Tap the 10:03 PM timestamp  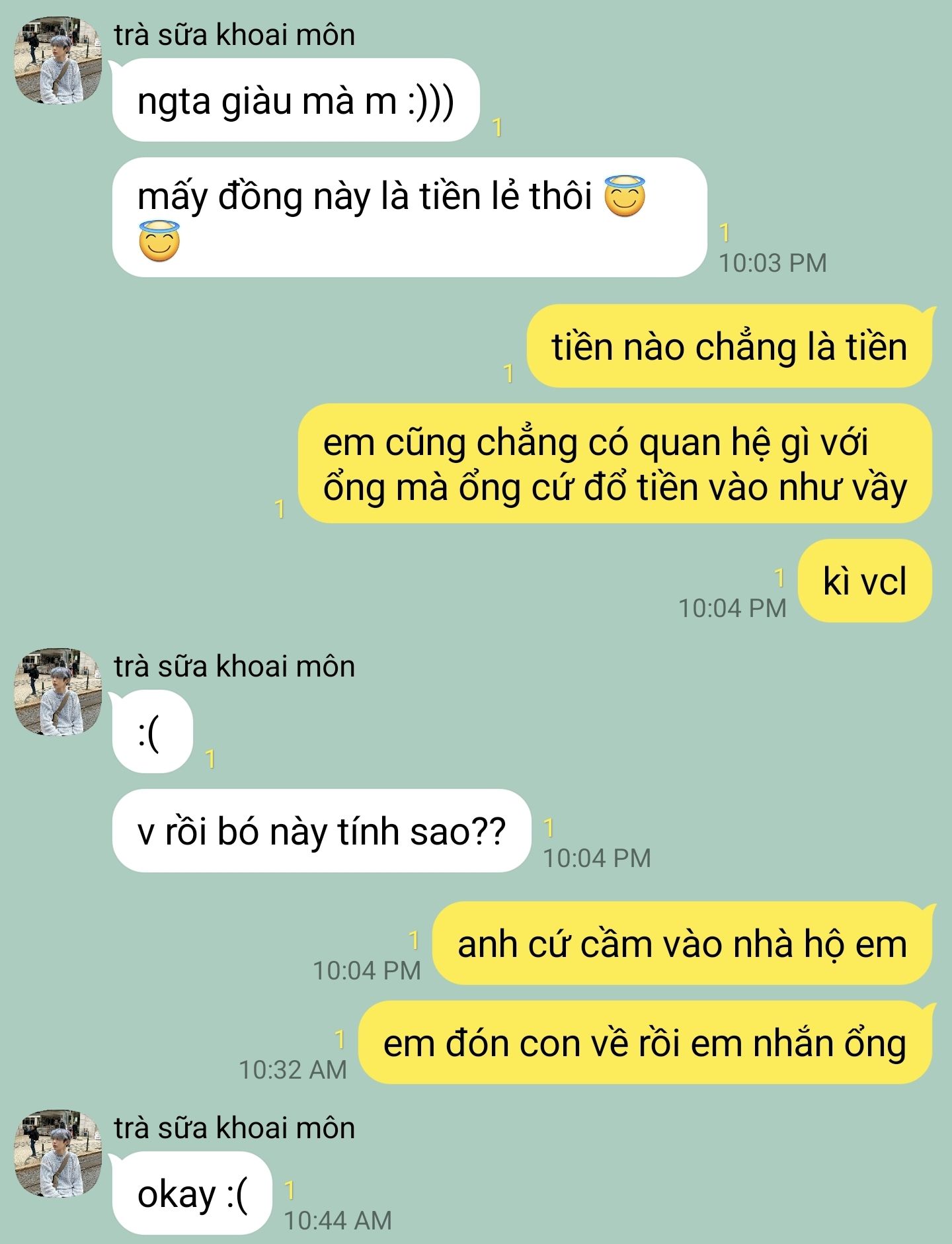(773, 263)
